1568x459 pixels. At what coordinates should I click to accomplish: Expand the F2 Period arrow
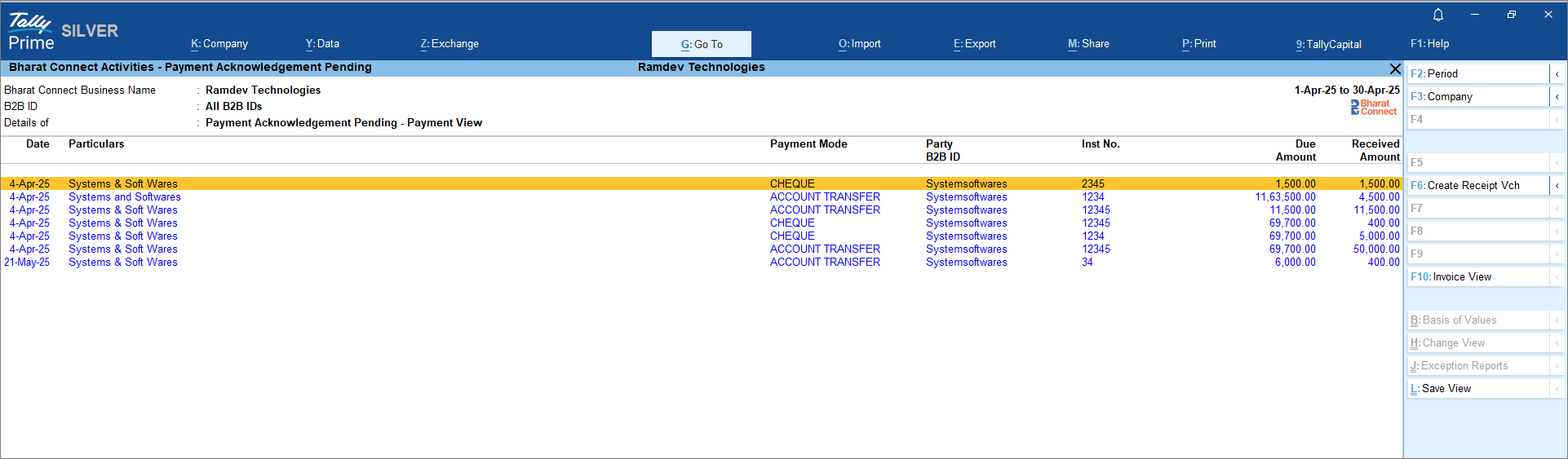pos(1557,74)
